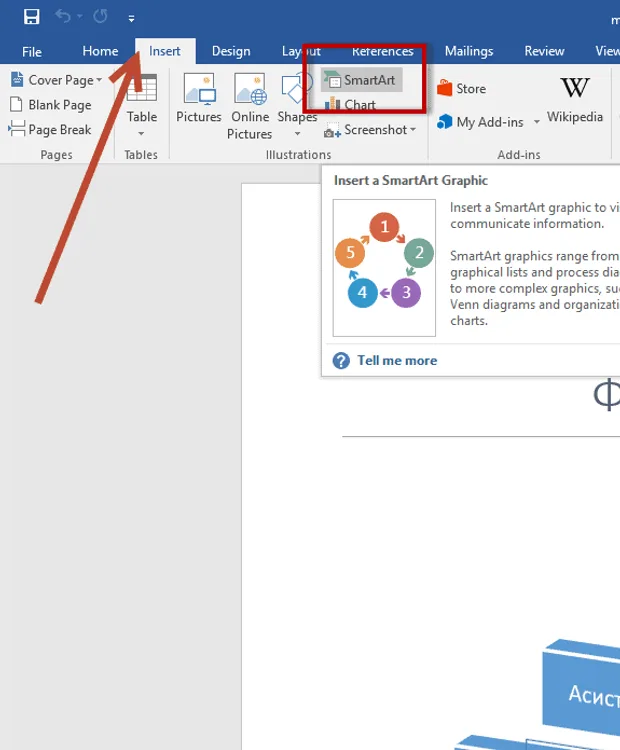Open the File tab
Screen dimensions: 620x750
[x=32, y=51]
